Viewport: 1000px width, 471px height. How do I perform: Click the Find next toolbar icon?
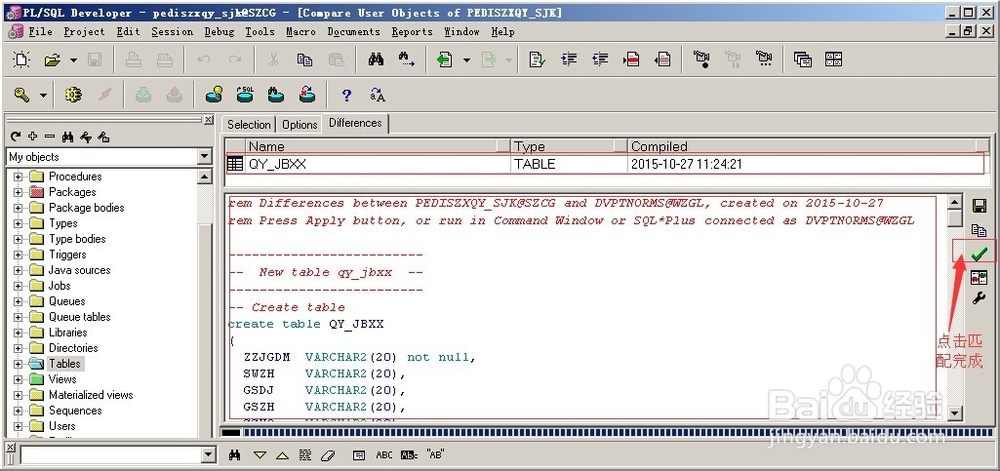[407, 60]
